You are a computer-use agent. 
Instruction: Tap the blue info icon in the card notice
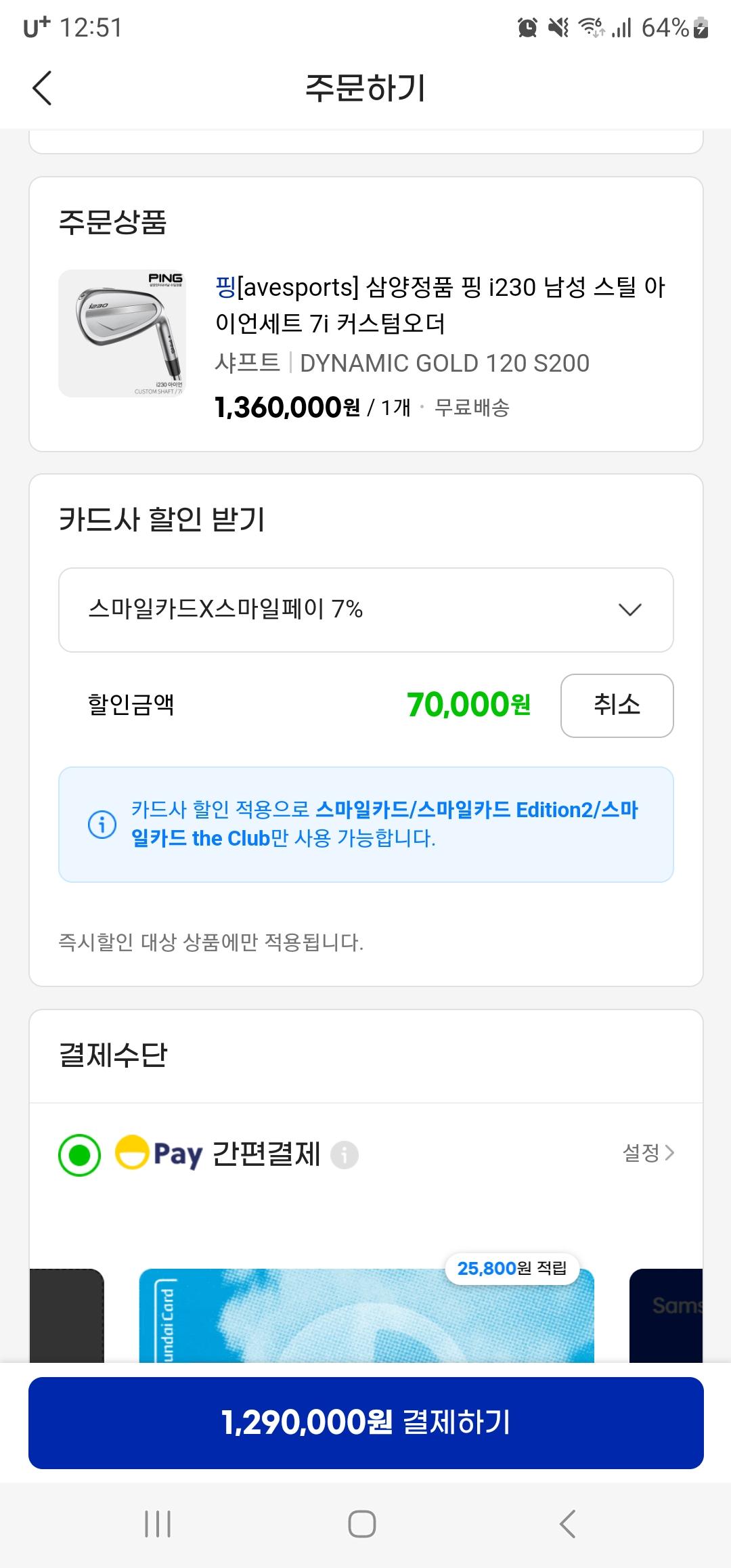pos(102,825)
